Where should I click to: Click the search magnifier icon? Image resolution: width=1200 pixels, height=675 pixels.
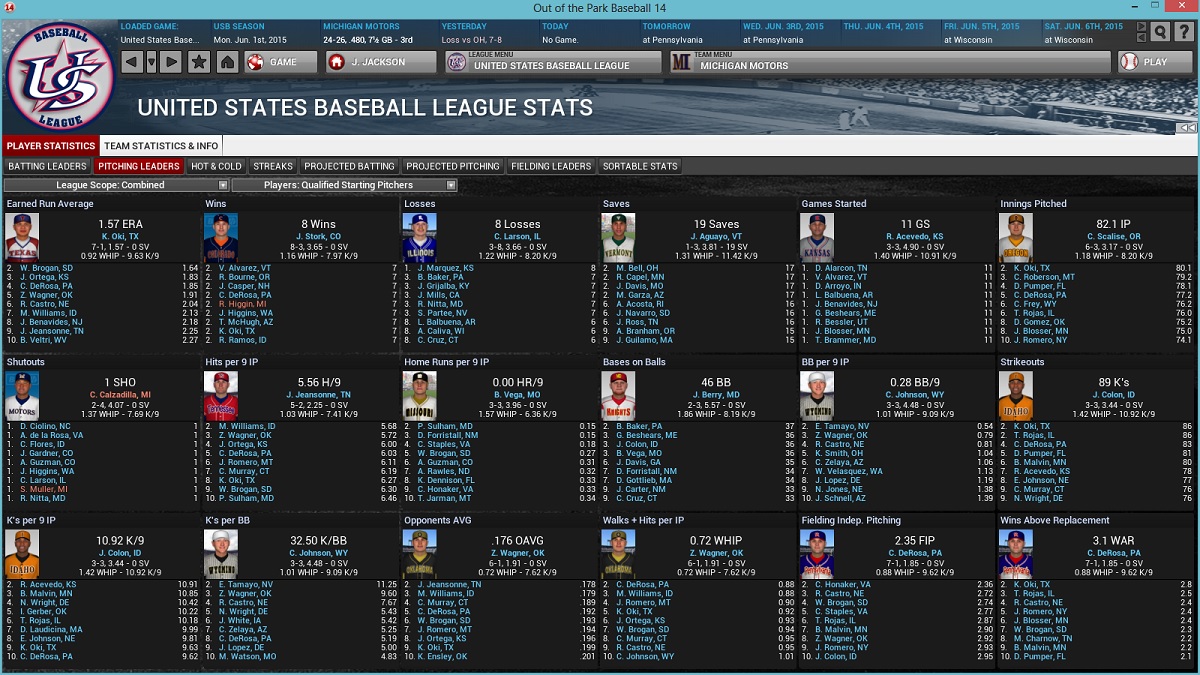1160,32
